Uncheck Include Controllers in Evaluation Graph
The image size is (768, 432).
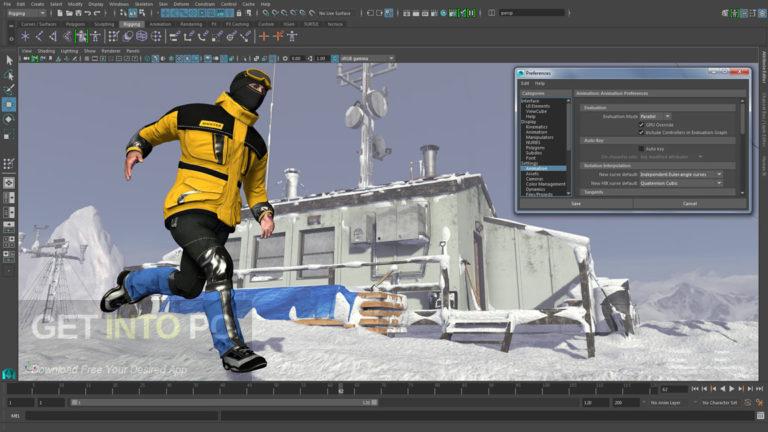tap(641, 131)
